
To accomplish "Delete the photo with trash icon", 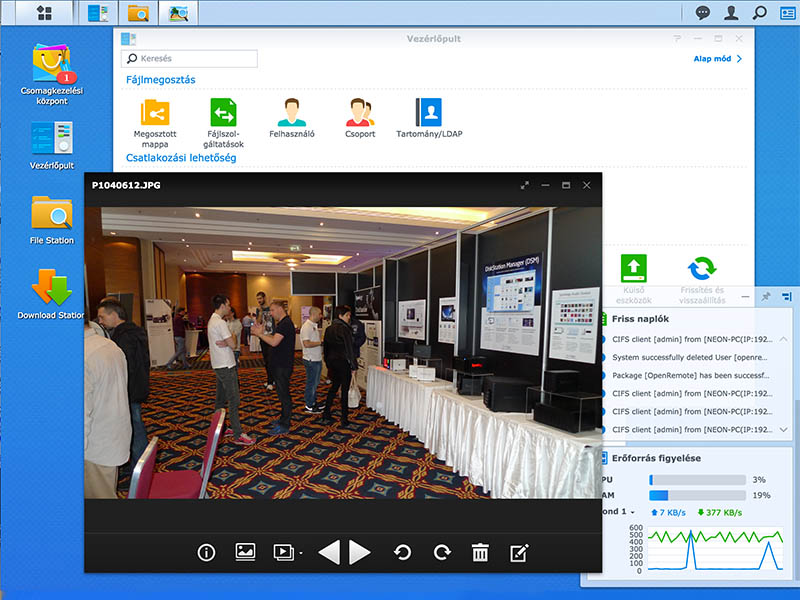I will tap(480, 552).
